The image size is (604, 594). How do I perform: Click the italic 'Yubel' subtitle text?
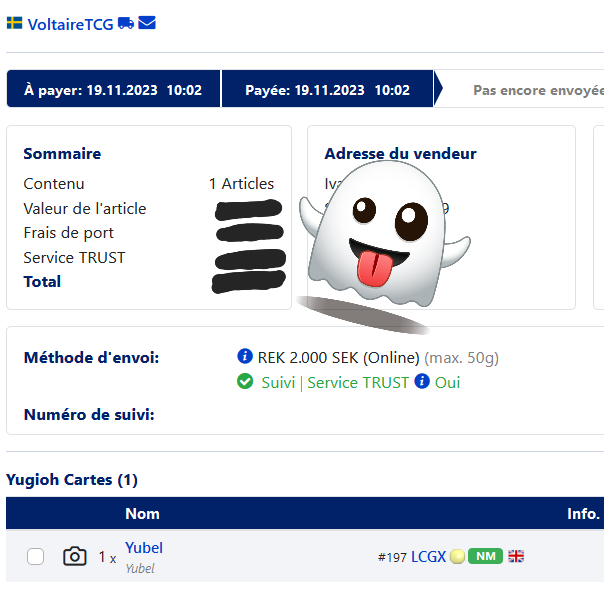point(140,569)
